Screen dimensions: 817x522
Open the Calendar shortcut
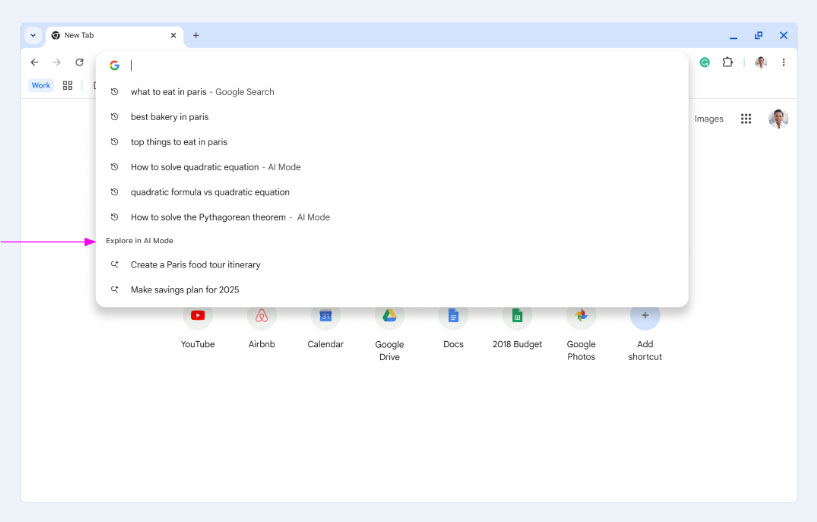pos(325,329)
